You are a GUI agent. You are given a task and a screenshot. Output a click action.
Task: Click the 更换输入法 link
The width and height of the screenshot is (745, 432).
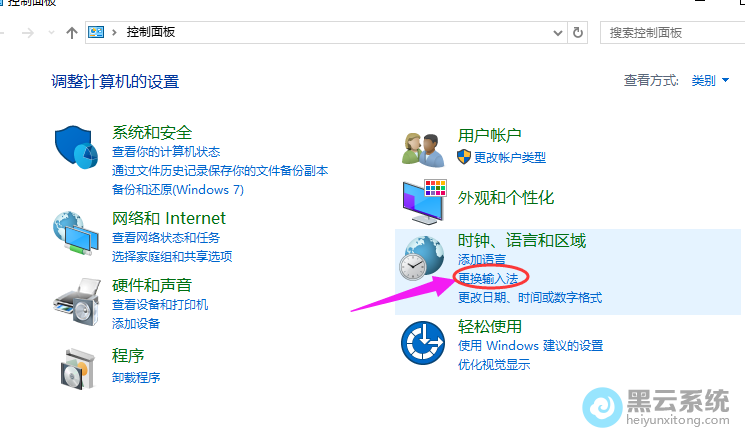click(488, 278)
